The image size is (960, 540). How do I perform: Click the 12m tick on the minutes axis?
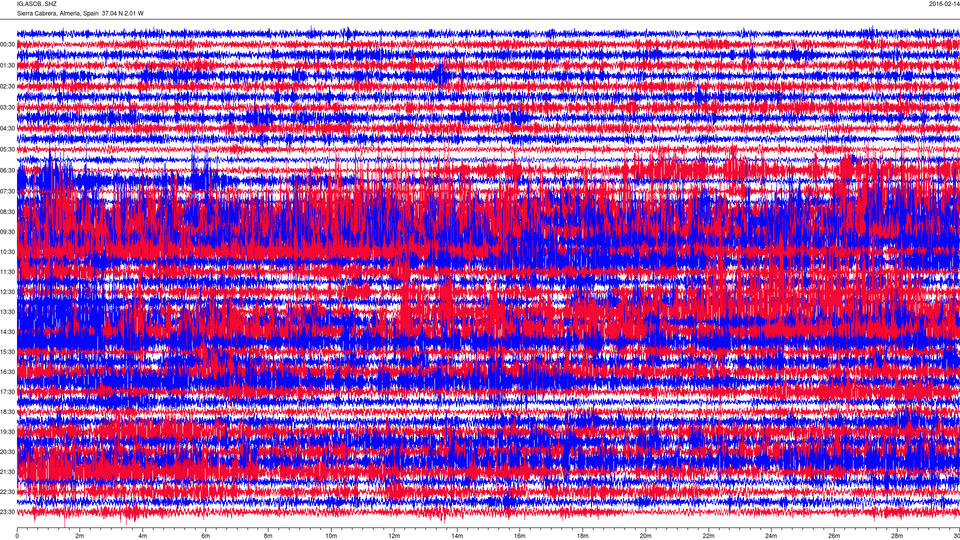394,536
